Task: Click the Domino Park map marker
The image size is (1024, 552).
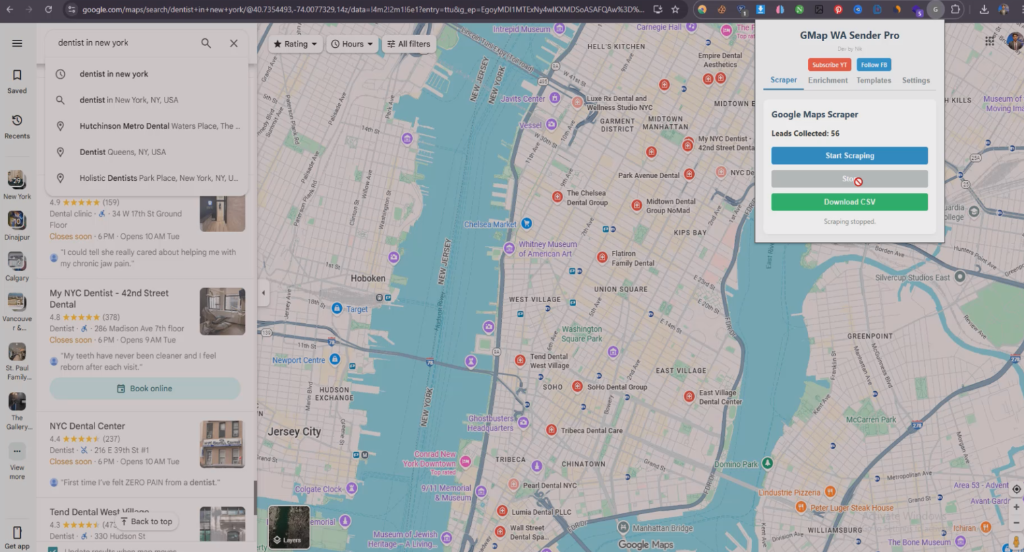Action: 768,463
